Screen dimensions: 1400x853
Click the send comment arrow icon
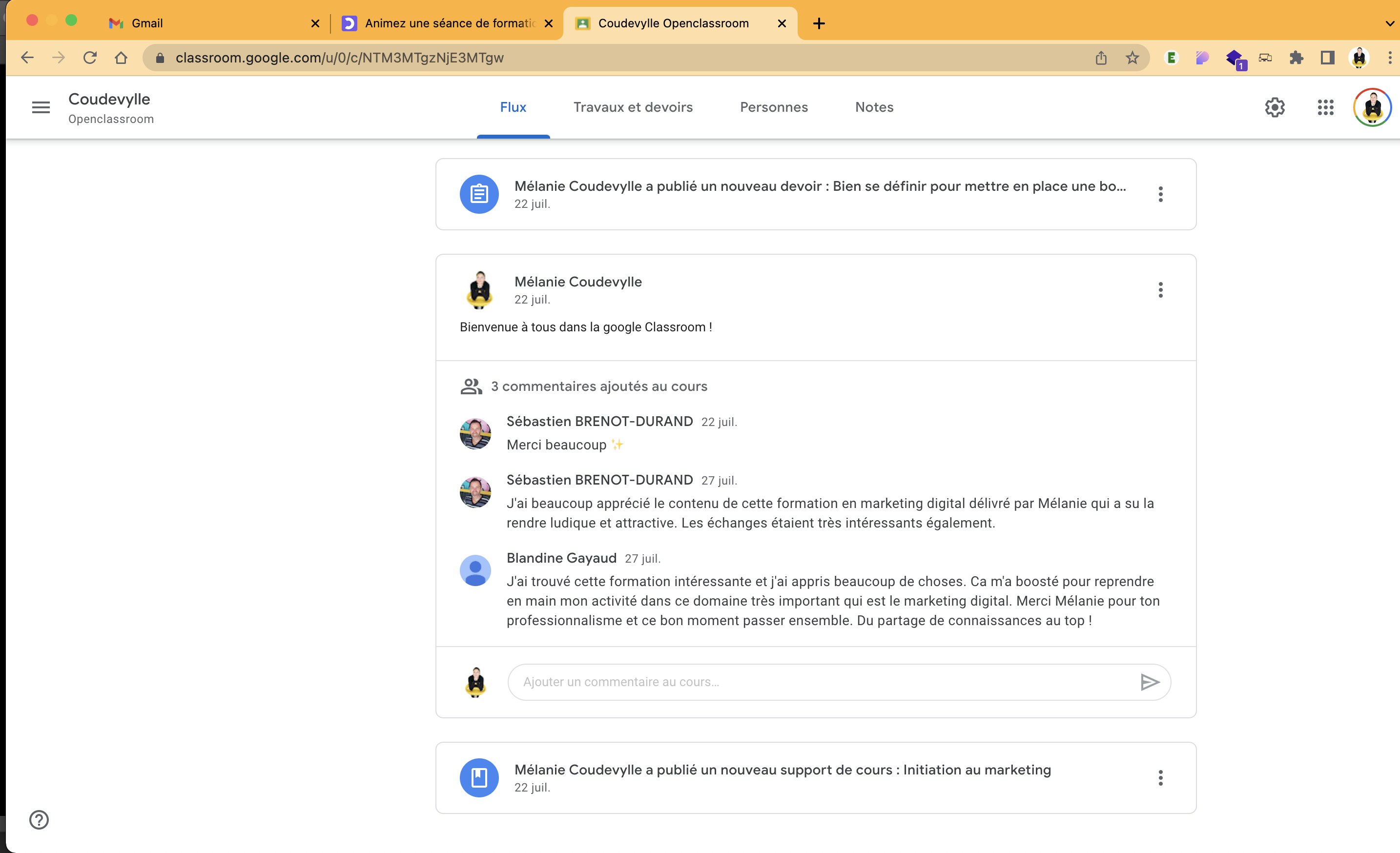pyautogui.click(x=1150, y=682)
